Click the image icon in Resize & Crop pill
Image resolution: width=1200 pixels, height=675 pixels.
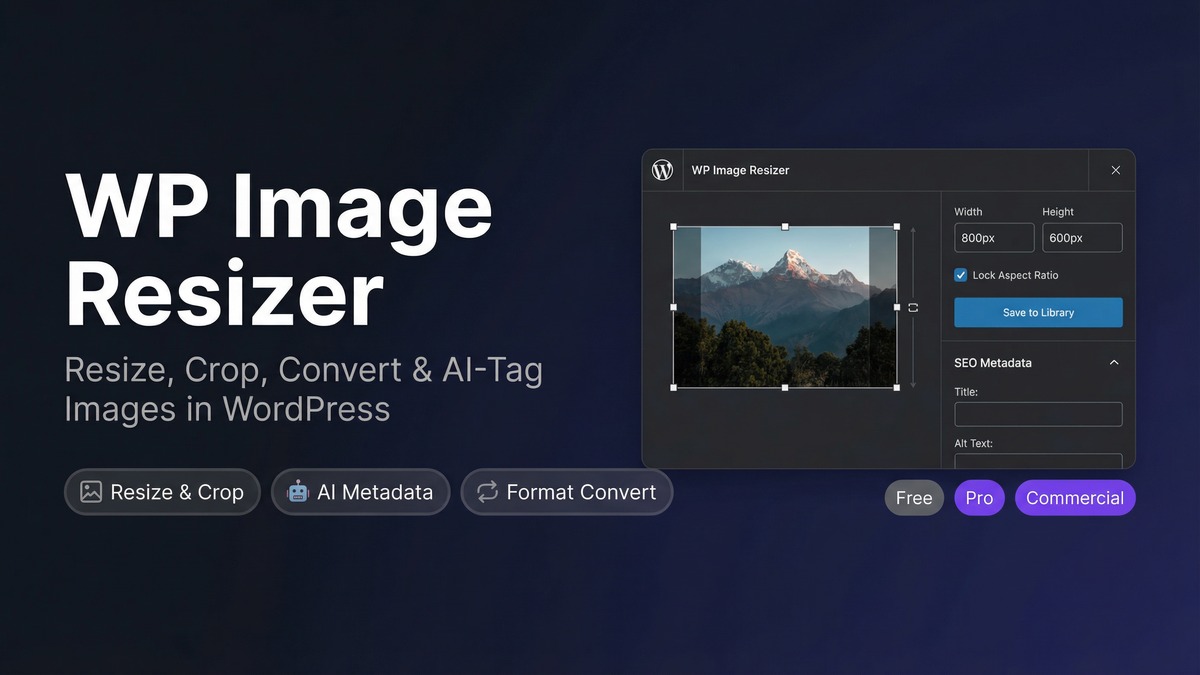[x=91, y=492]
